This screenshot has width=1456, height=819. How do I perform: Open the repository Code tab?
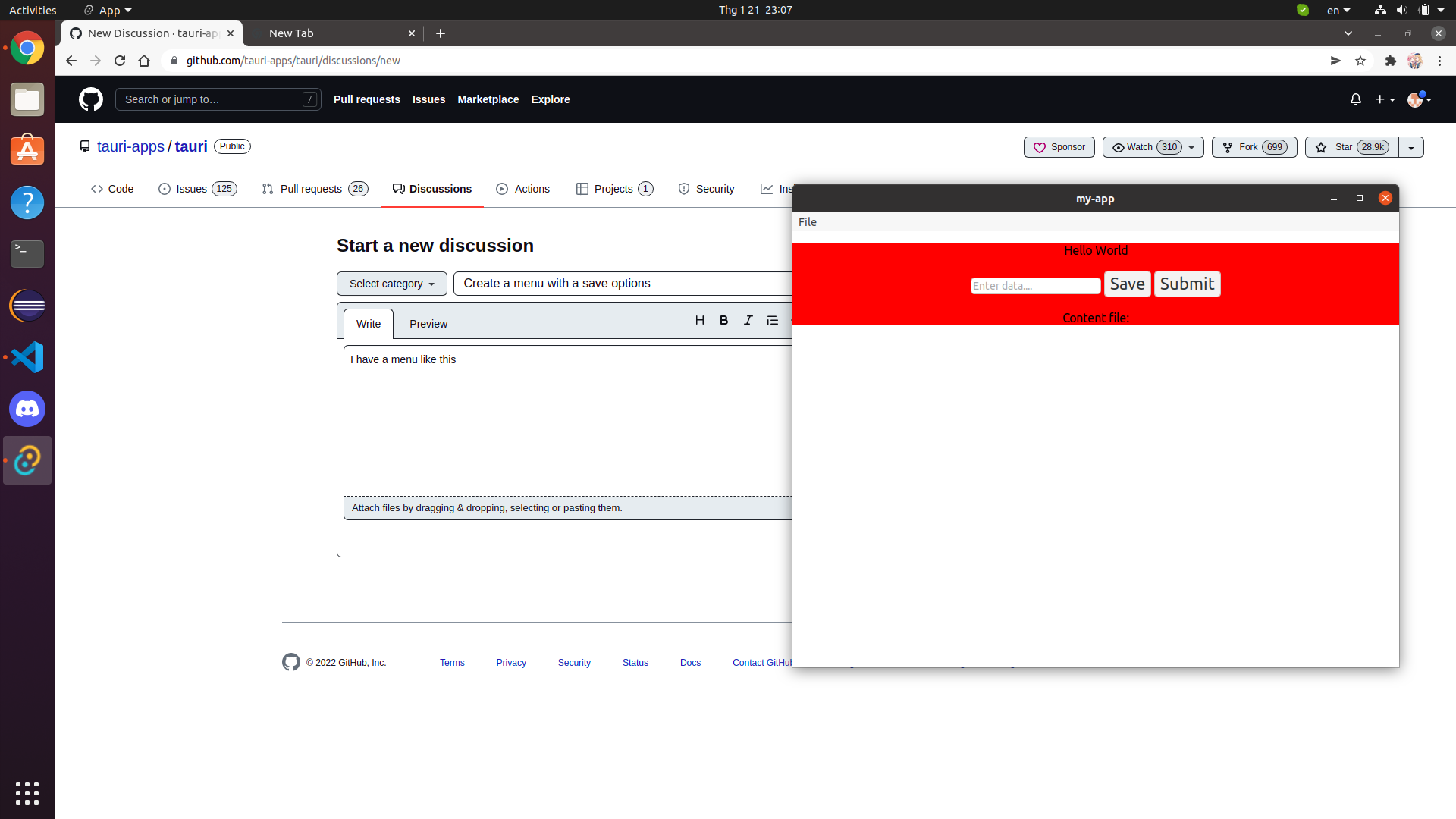[x=112, y=189]
